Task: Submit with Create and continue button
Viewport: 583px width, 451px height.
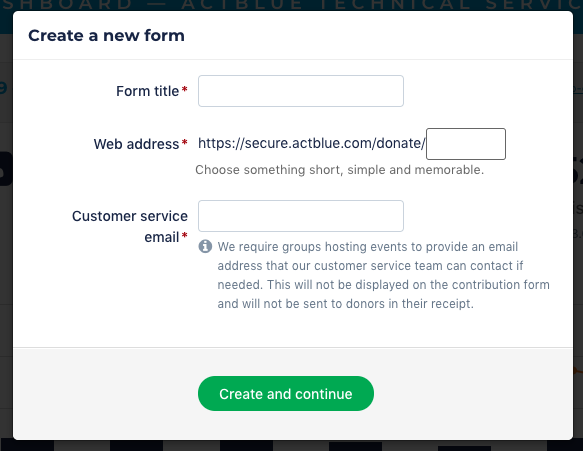Action: tap(286, 393)
